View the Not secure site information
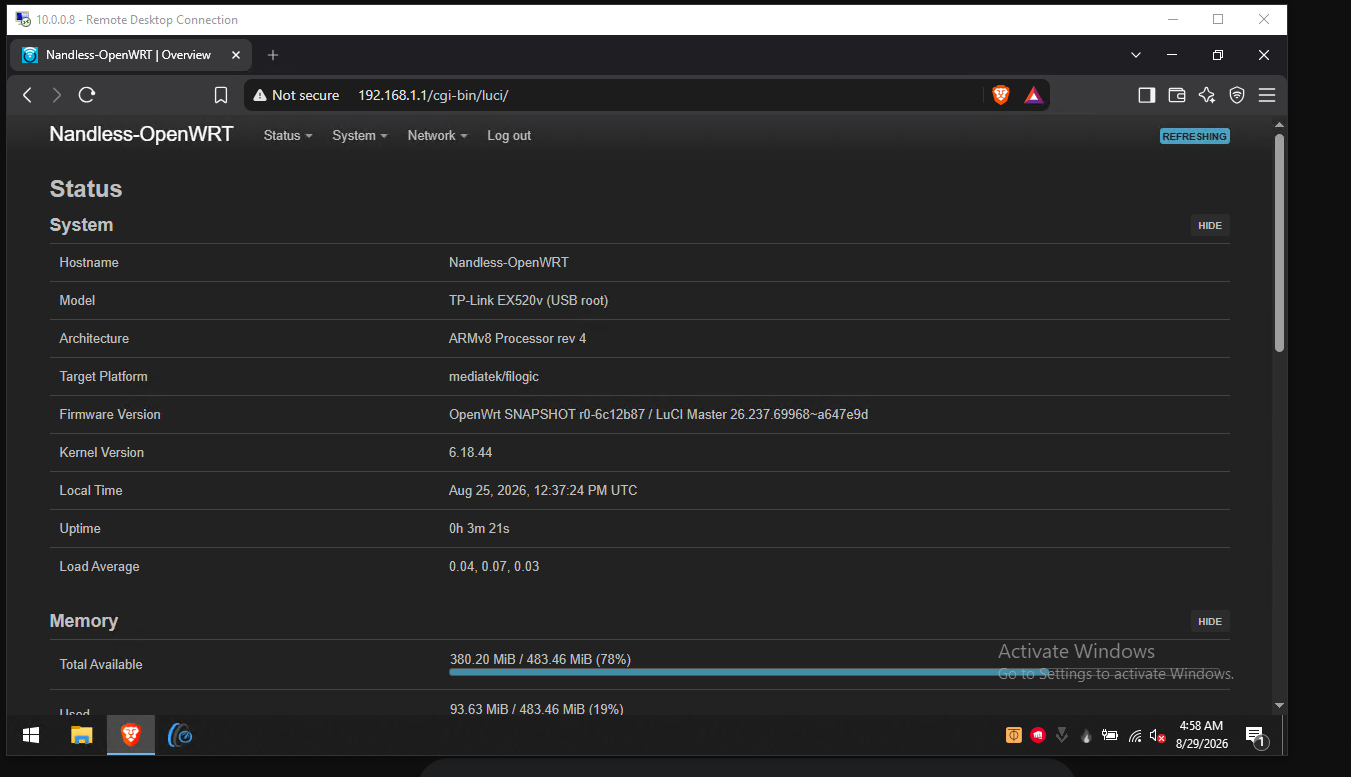Viewport: 1351px width, 777px height. [x=296, y=95]
